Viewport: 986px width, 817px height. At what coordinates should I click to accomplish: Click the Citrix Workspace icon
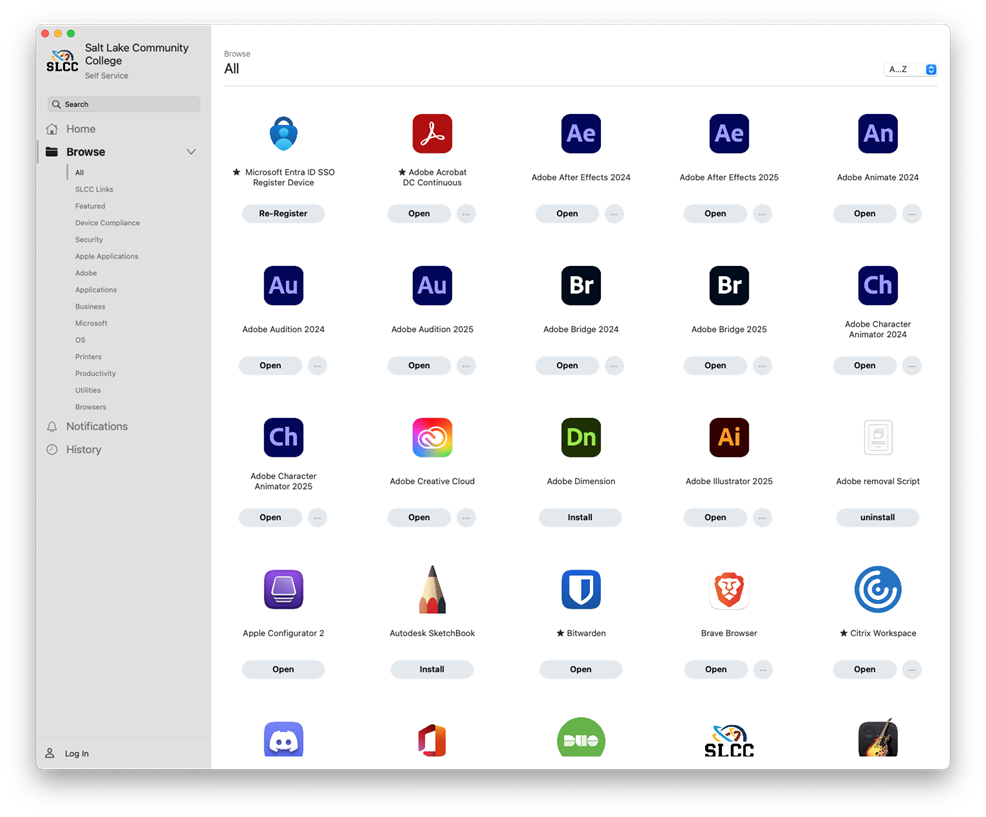(877, 590)
